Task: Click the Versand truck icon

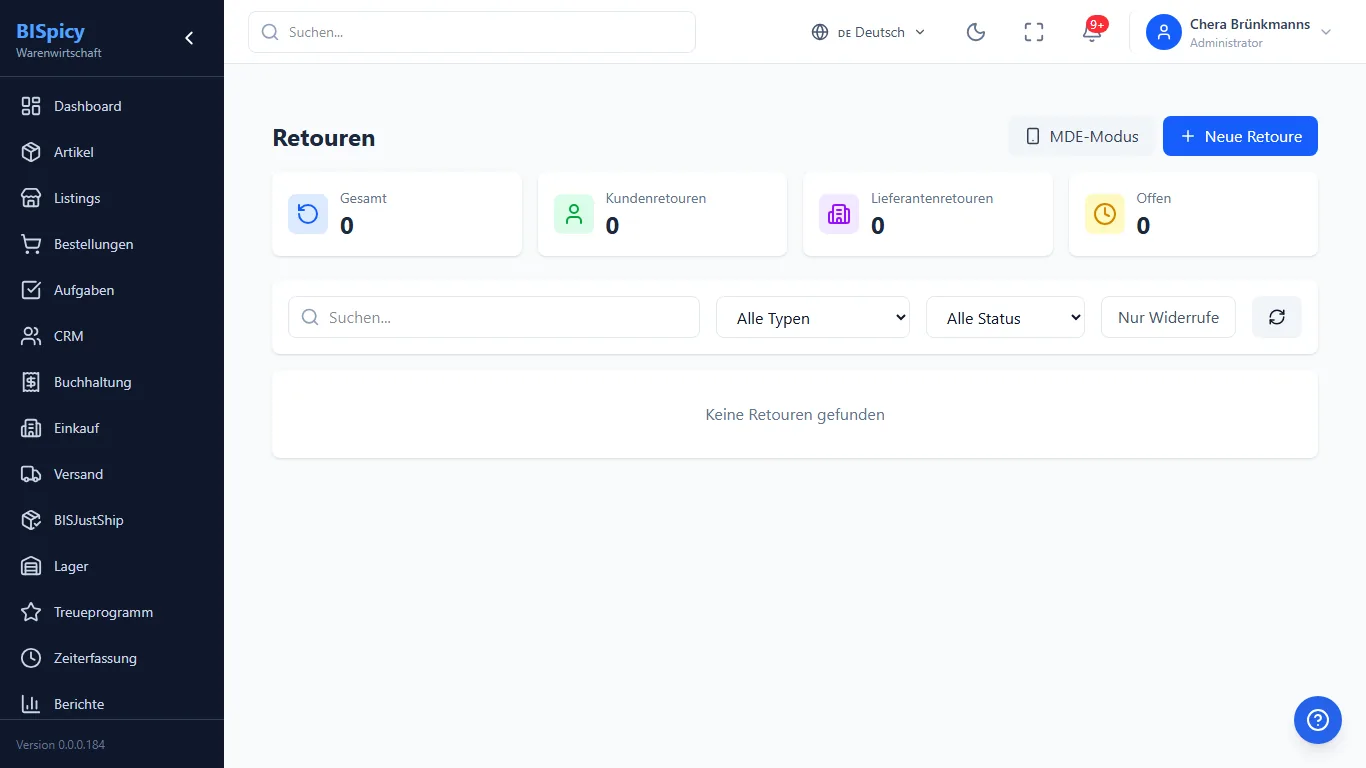Action: [x=31, y=474]
